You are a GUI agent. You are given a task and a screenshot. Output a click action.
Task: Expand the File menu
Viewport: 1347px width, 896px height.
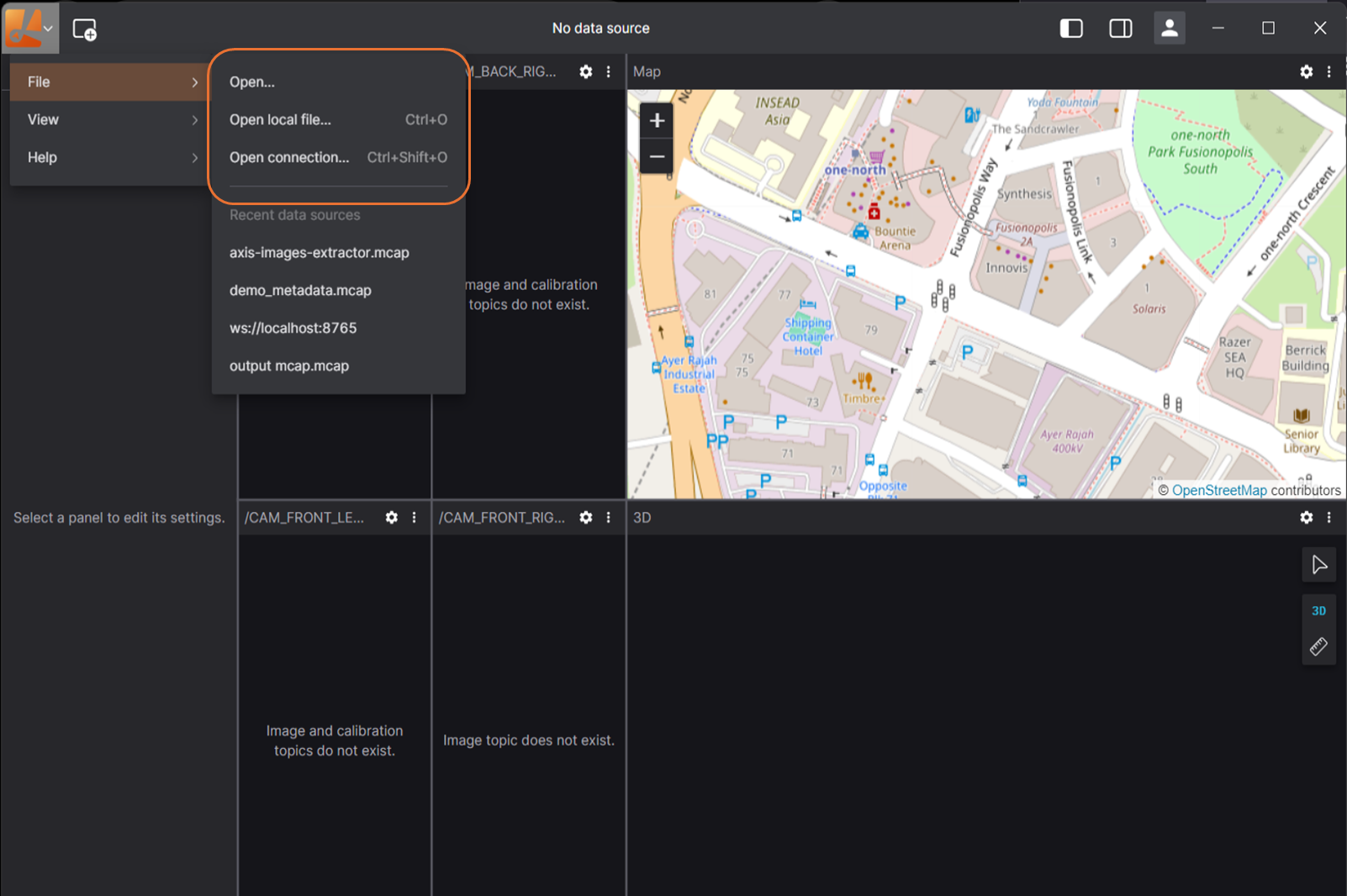(109, 82)
